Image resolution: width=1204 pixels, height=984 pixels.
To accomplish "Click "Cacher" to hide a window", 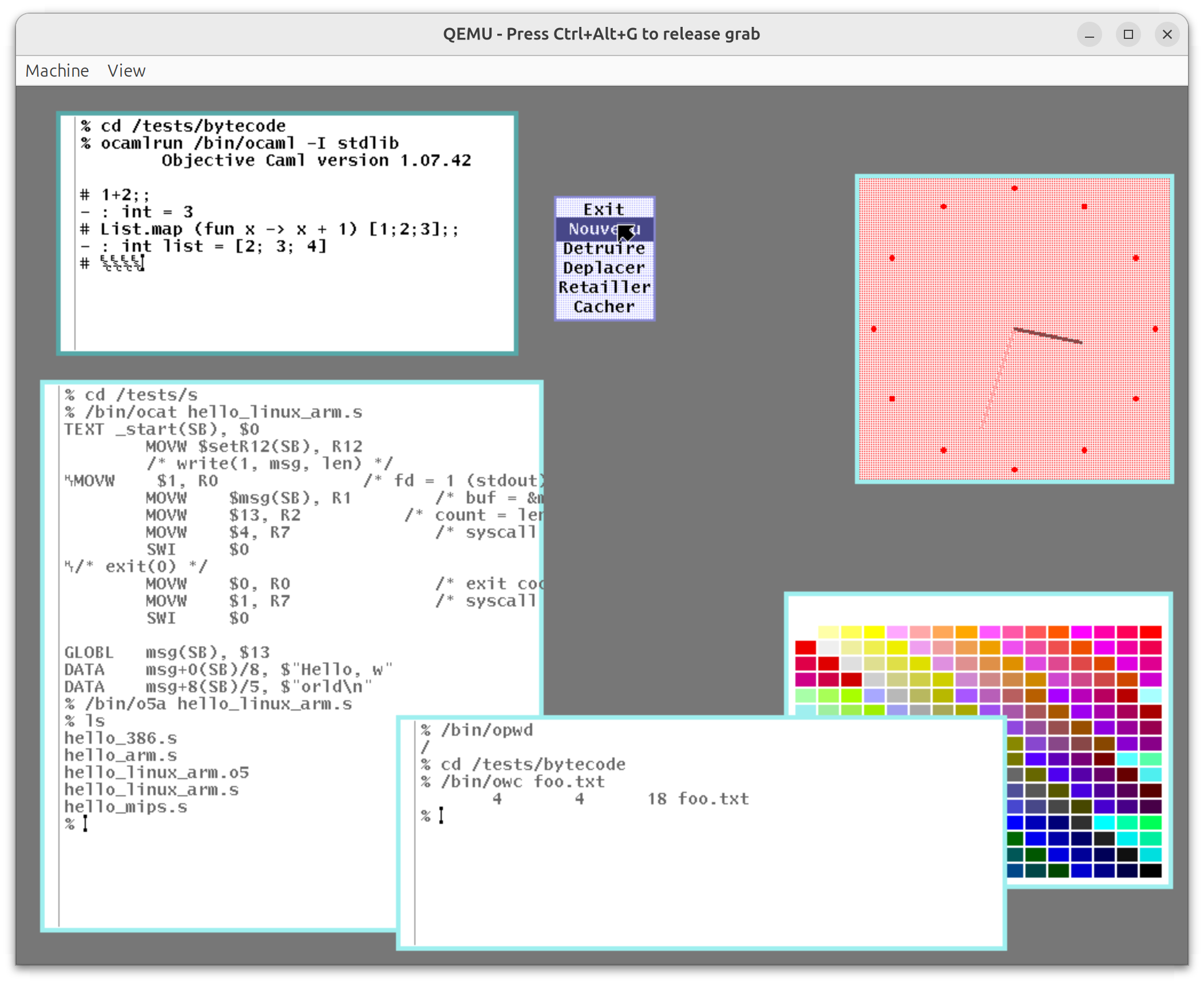I will [x=604, y=307].
